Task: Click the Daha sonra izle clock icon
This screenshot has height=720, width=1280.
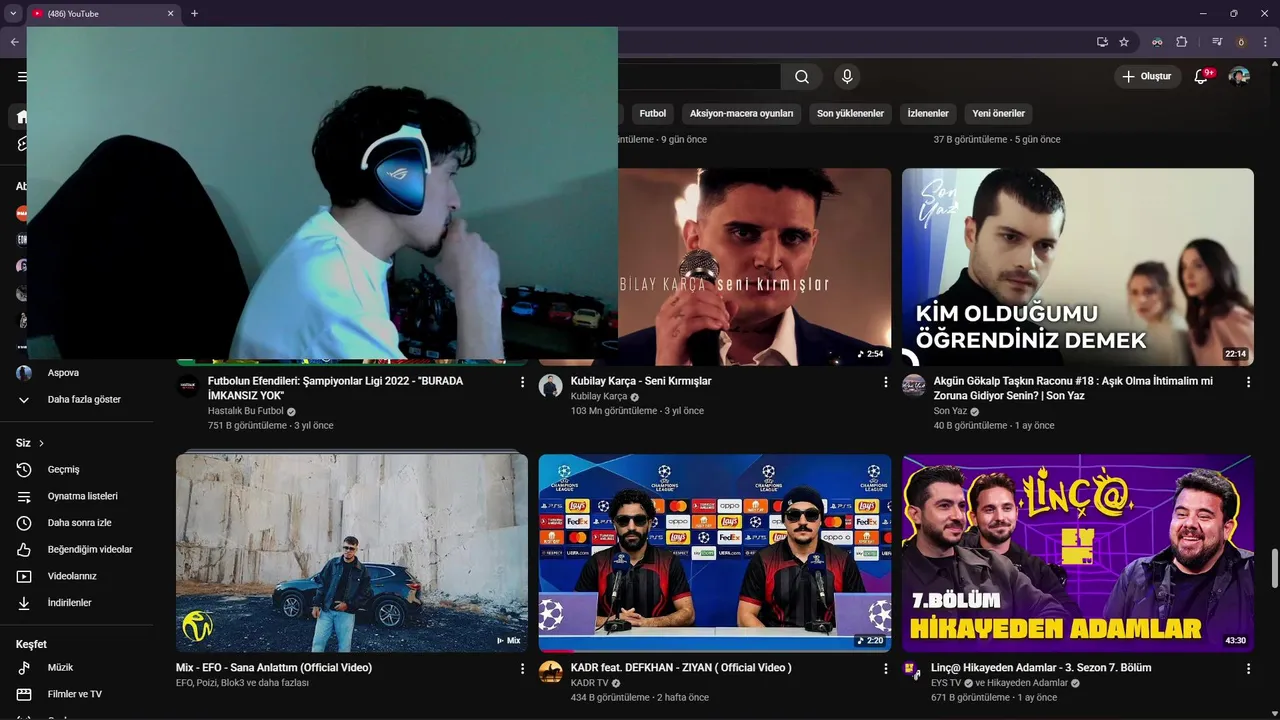Action: click(24, 523)
